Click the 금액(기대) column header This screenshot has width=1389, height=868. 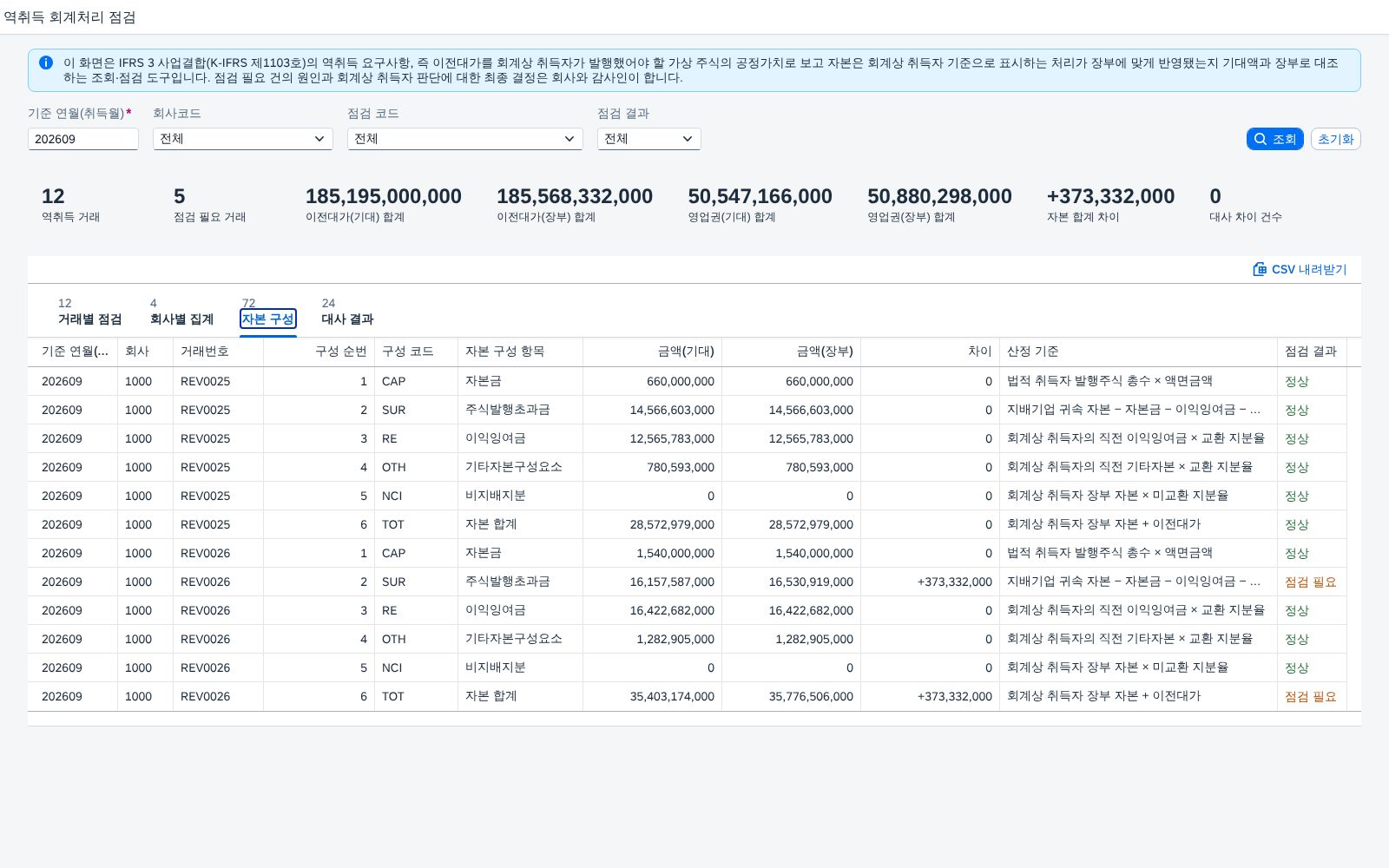click(652, 352)
